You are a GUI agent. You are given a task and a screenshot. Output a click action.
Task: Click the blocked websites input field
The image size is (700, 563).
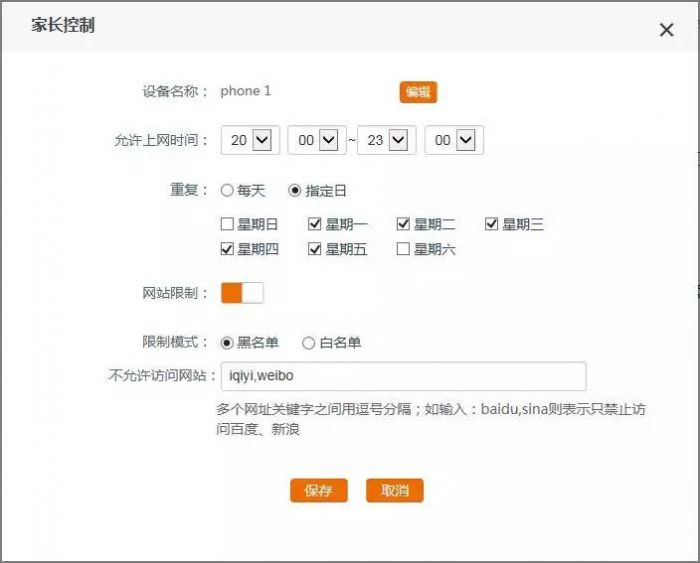(x=402, y=376)
